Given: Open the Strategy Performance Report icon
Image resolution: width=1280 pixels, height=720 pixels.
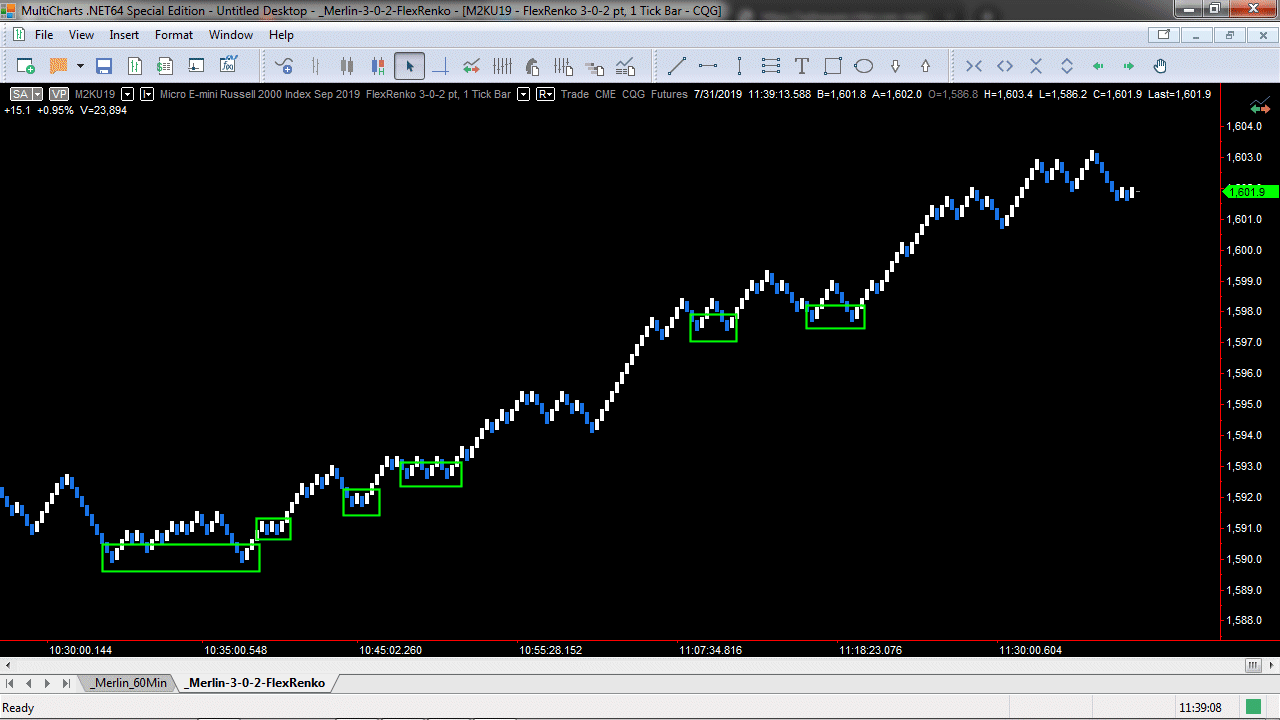Looking at the screenshot, I should coord(626,66).
